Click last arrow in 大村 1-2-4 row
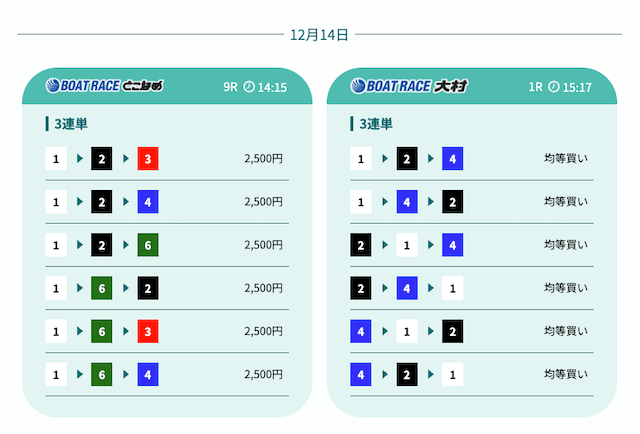Image resolution: width=640 pixels, height=434 pixels. [431, 158]
